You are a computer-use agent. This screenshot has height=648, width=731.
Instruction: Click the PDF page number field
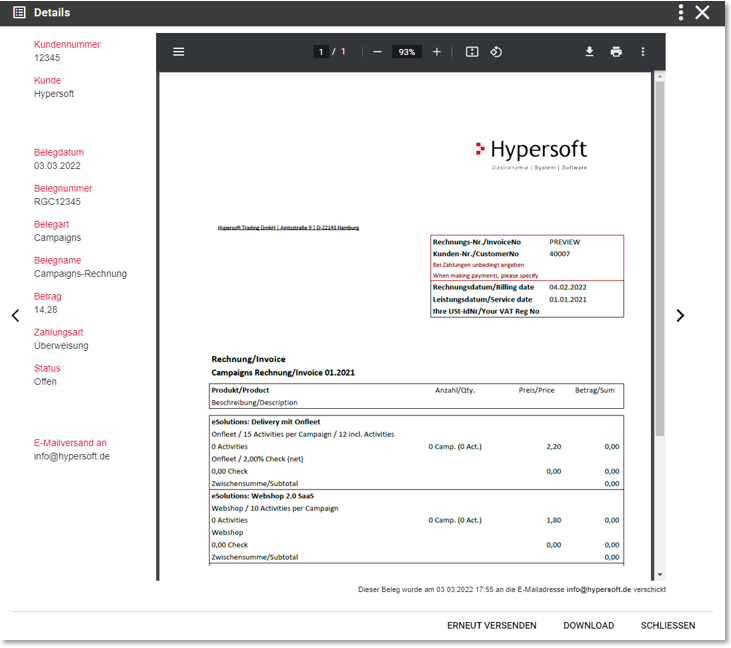(x=321, y=52)
